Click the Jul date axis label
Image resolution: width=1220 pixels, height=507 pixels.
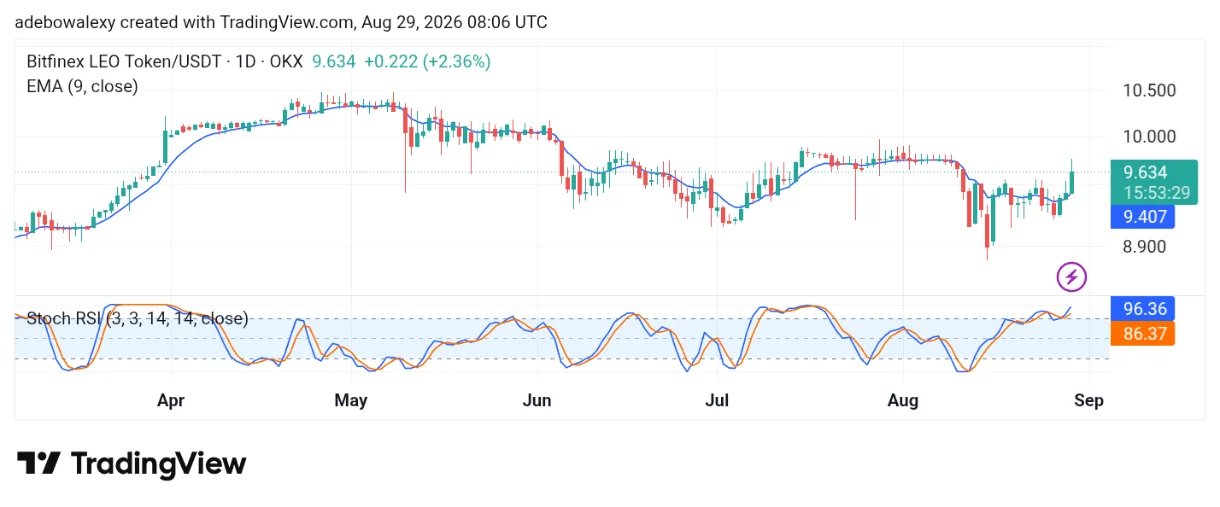coord(717,401)
